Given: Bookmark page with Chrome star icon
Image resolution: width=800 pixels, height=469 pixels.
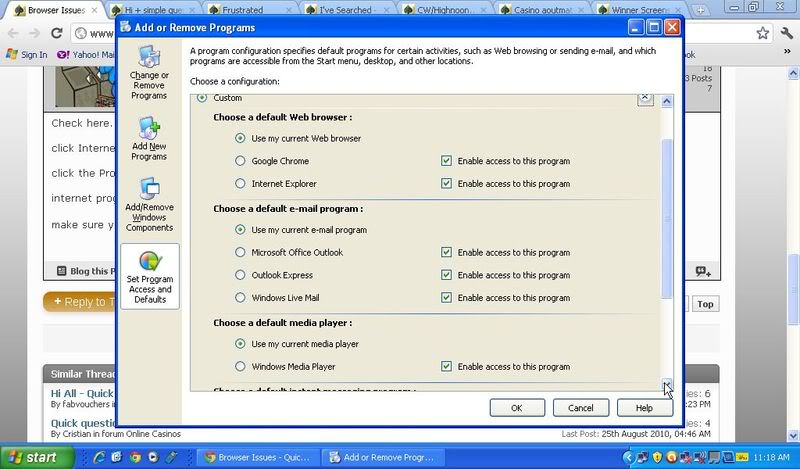Looking at the screenshot, I should 763,34.
